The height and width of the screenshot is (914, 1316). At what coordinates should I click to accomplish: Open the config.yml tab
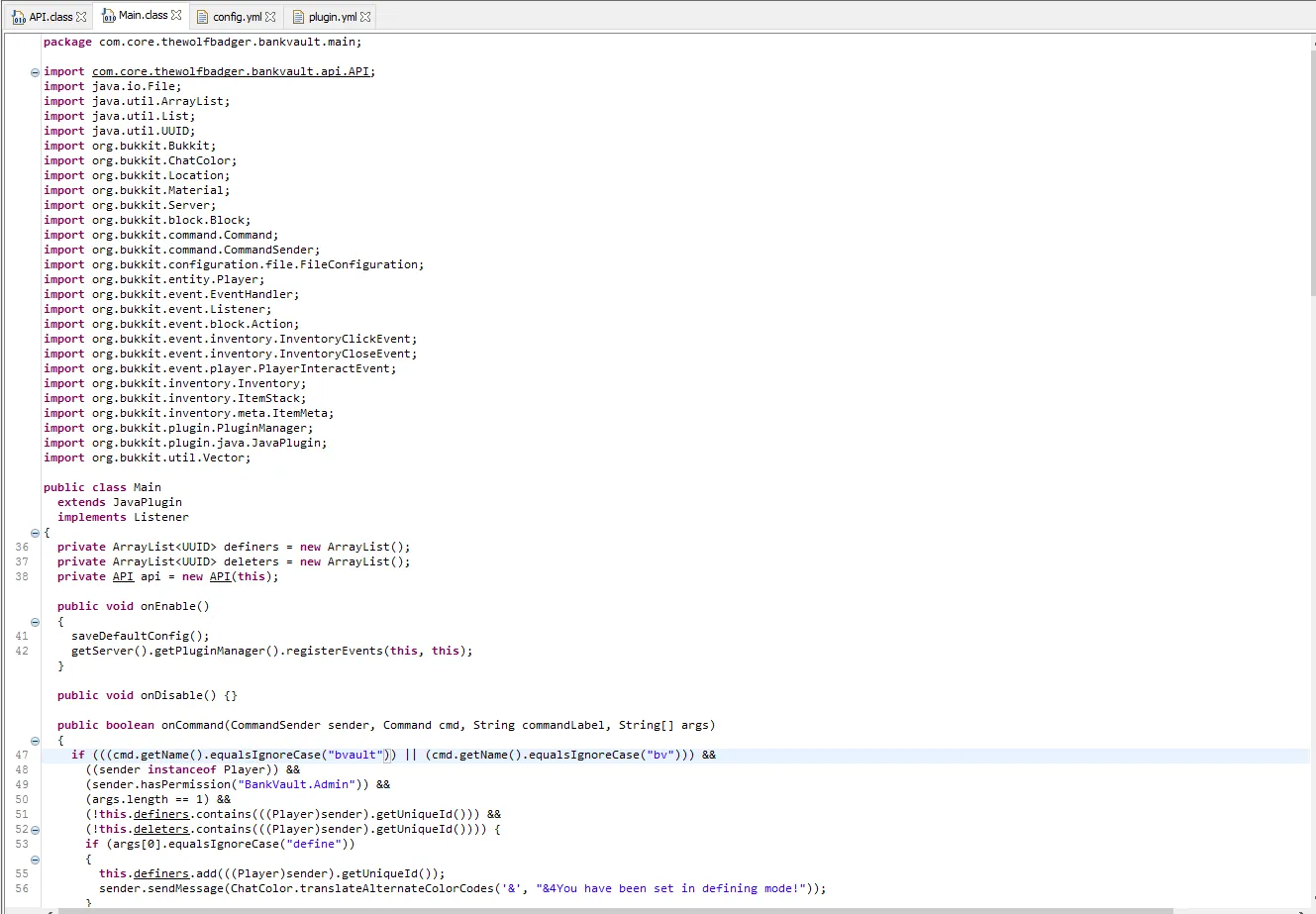click(238, 17)
